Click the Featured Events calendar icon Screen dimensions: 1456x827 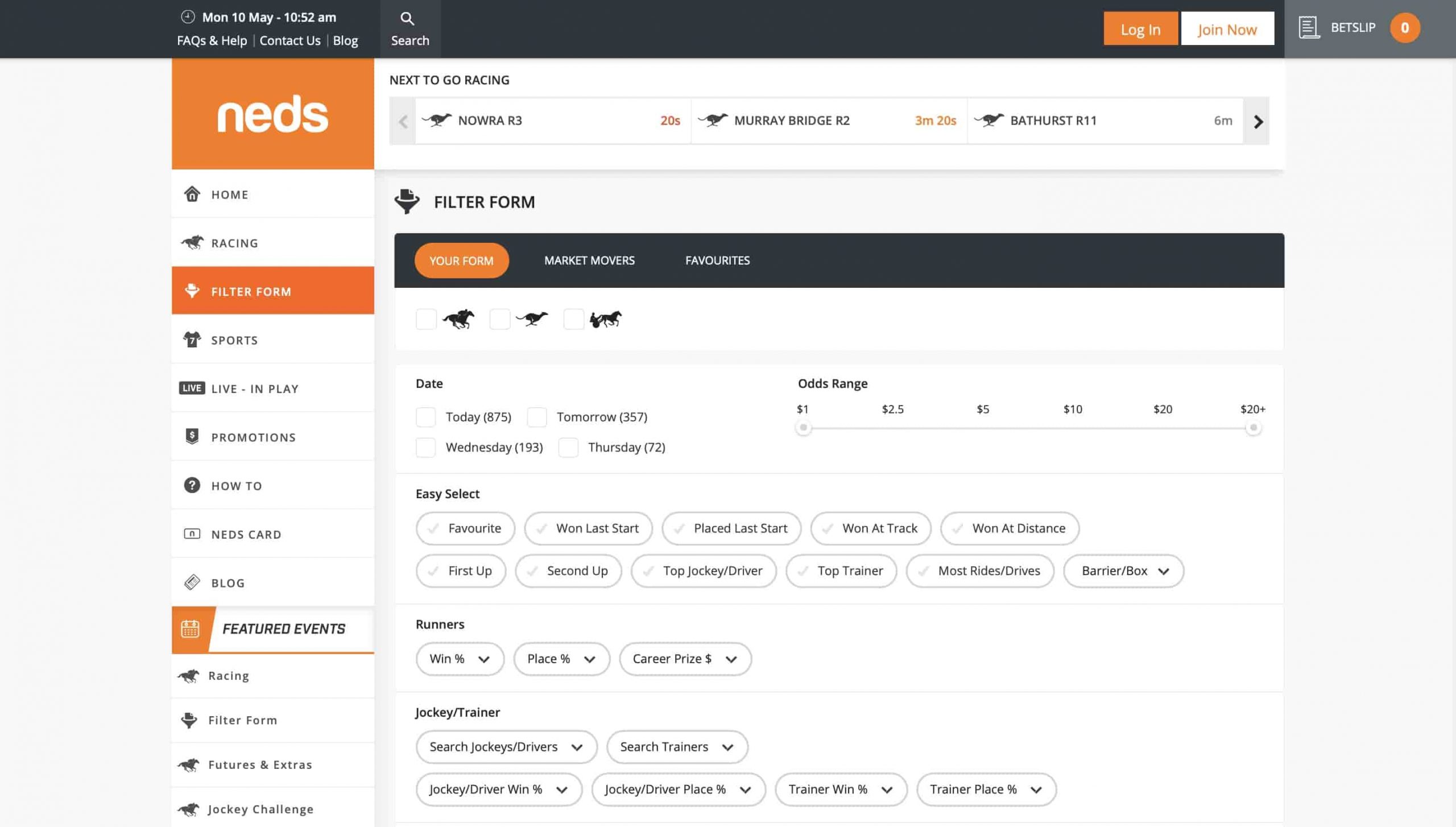click(x=190, y=628)
